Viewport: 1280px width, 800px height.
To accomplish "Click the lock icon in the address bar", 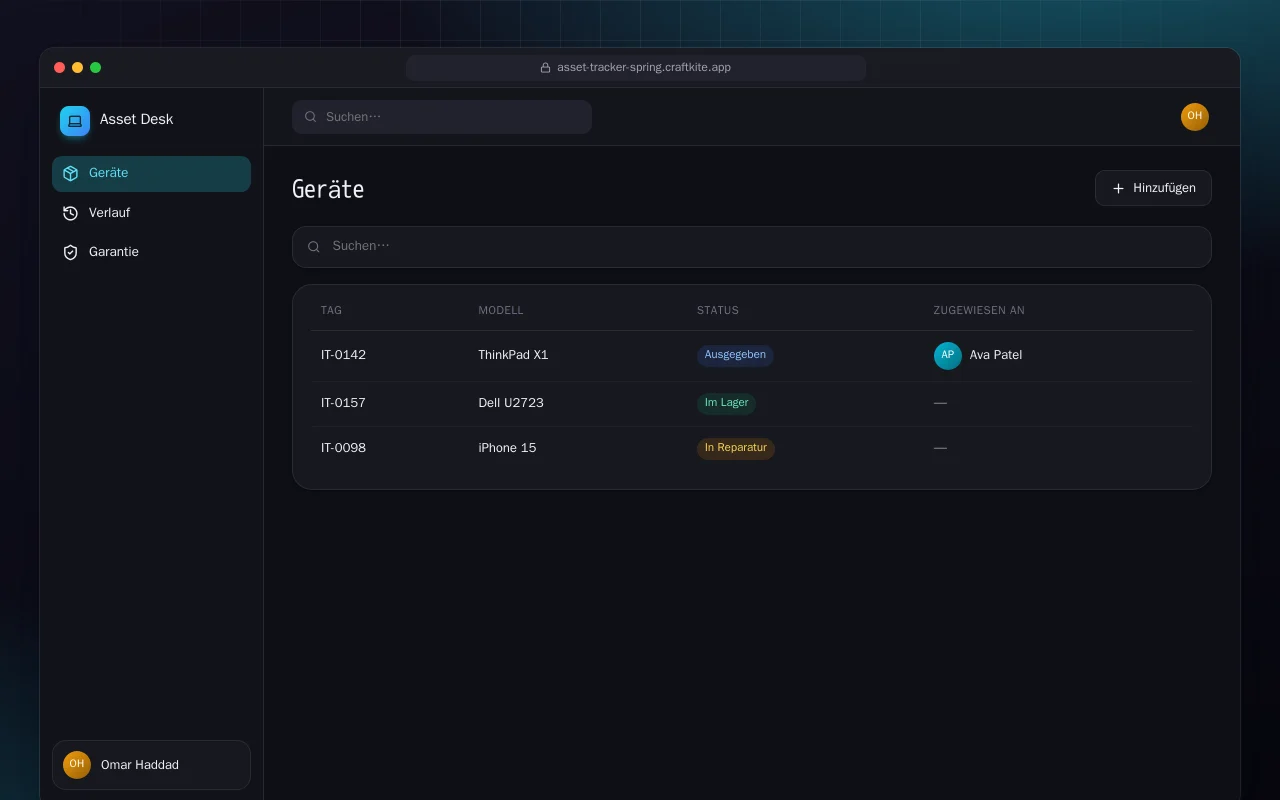I will pyautogui.click(x=545, y=68).
